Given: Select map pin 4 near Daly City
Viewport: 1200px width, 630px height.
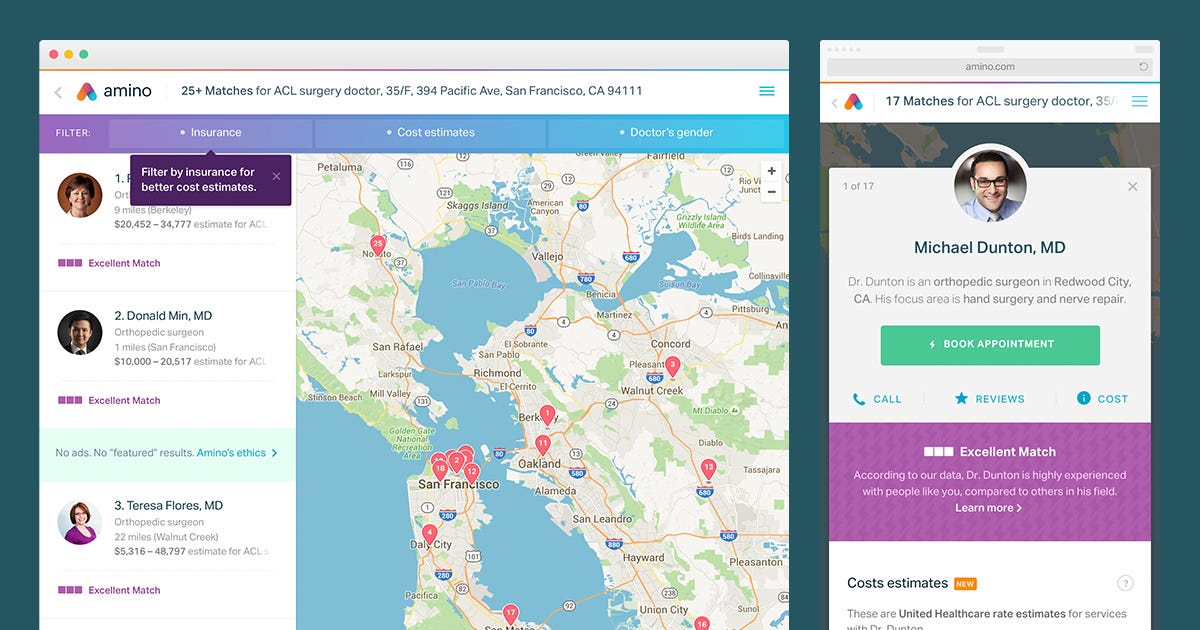Looking at the screenshot, I should click(429, 534).
